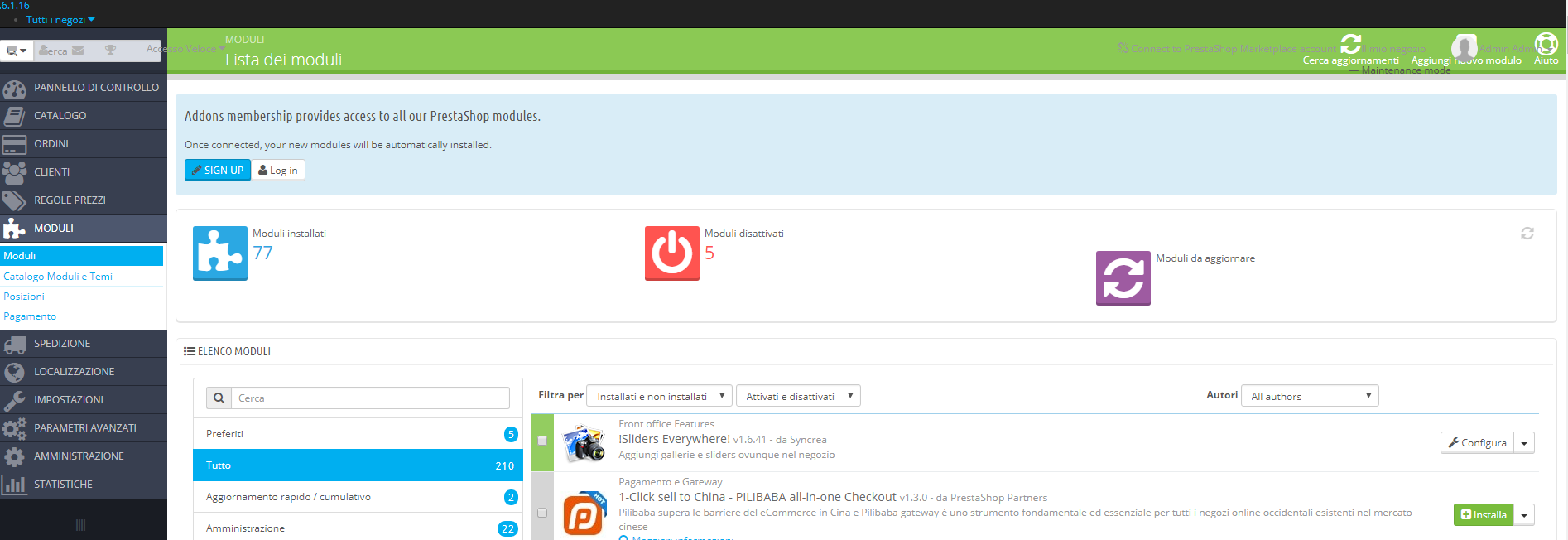Click the Clienti people icon
Screen dimensions: 1568x540
click(x=14, y=172)
